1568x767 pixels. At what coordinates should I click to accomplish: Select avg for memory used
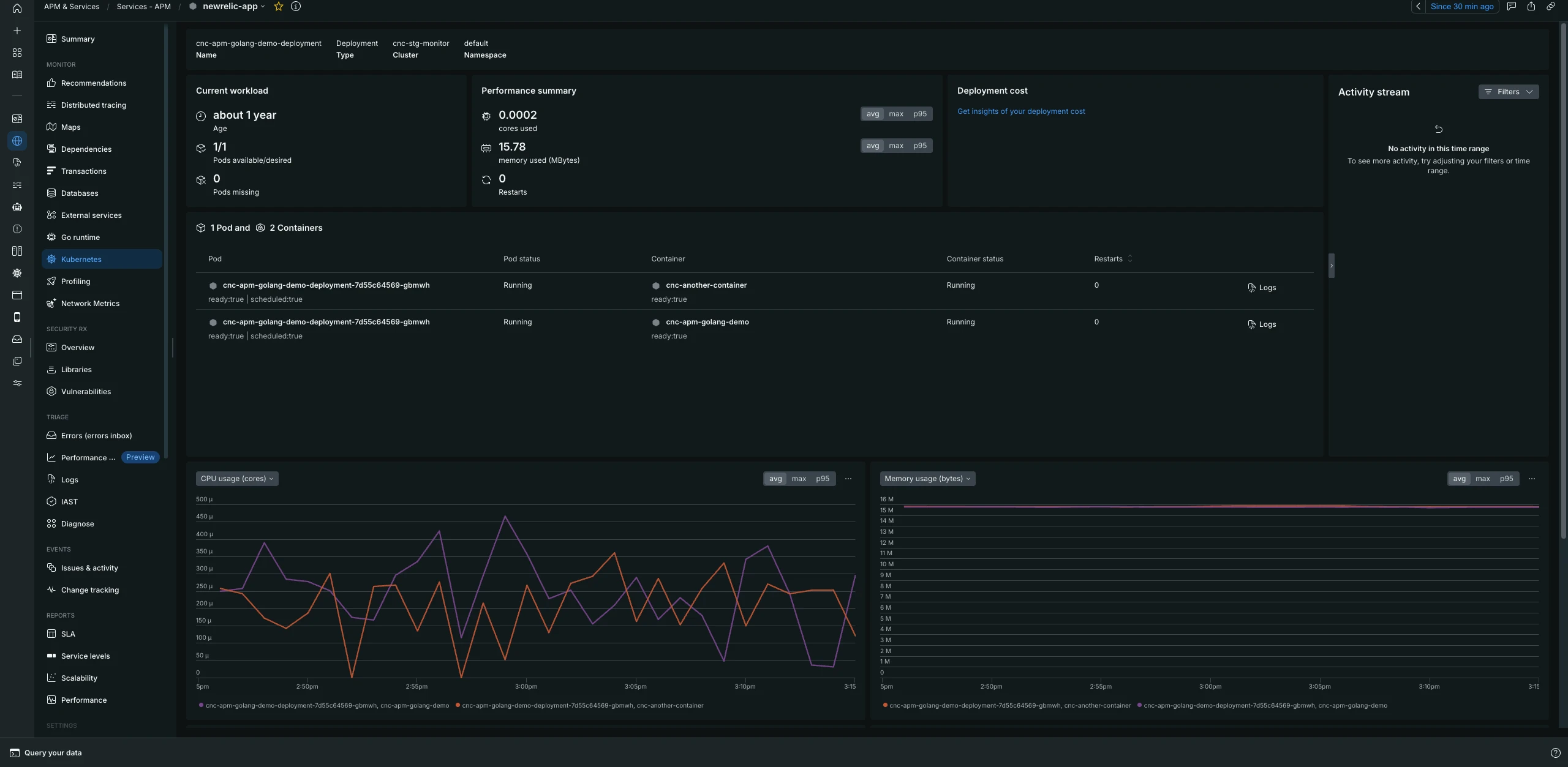(x=873, y=146)
